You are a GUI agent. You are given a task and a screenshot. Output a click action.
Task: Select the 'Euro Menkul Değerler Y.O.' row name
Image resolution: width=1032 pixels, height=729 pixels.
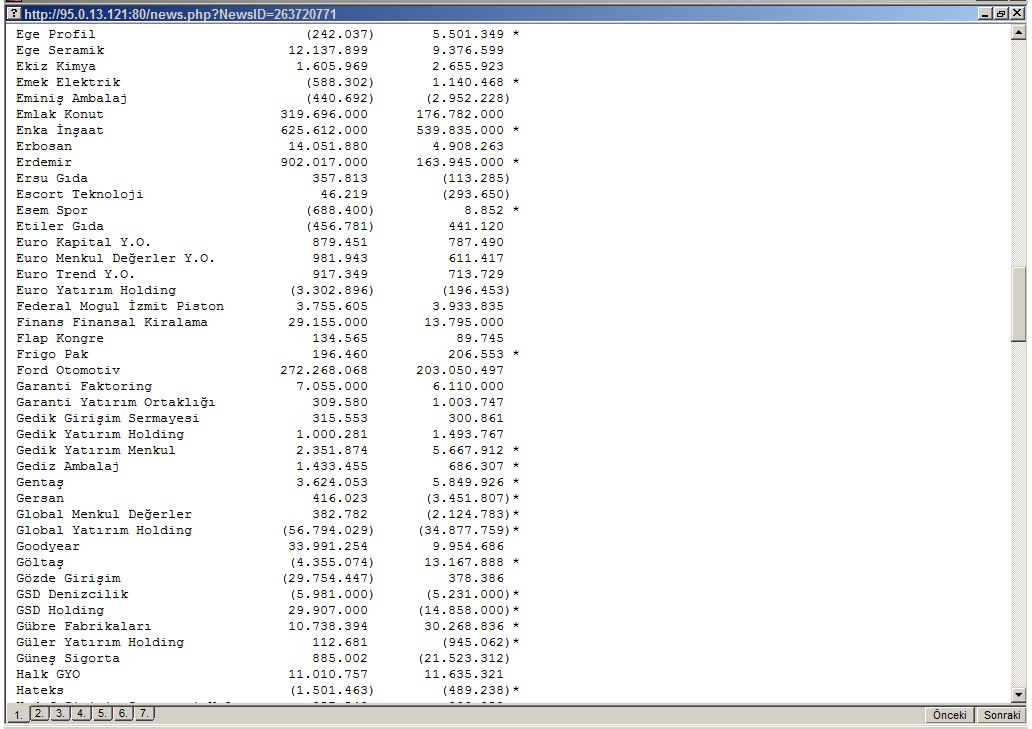(116, 259)
